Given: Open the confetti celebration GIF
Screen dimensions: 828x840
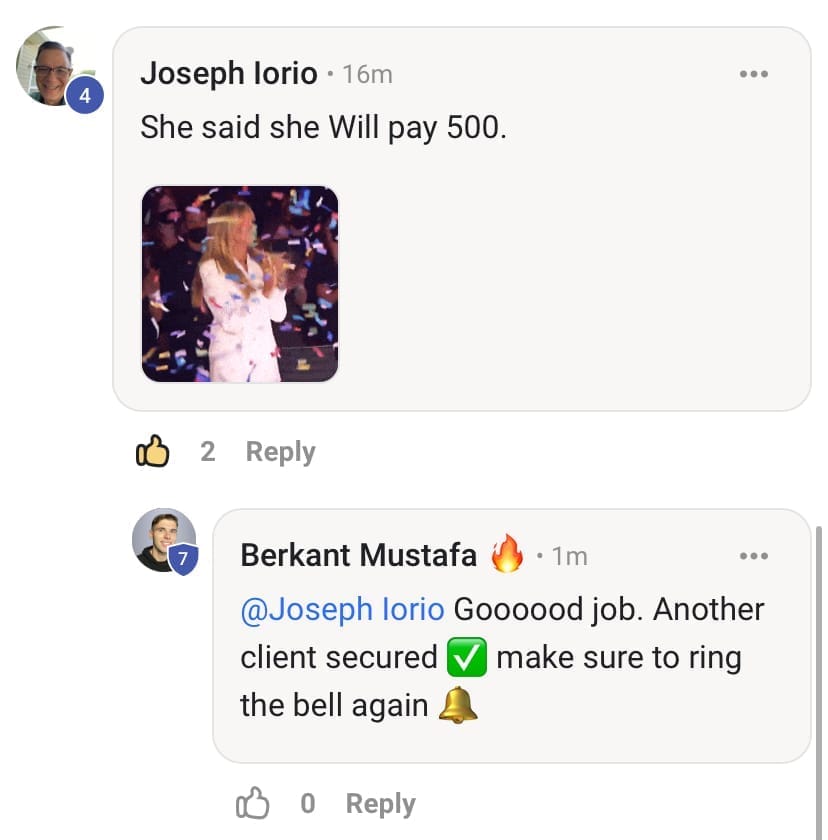Looking at the screenshot, I should [x=240, y=284].
